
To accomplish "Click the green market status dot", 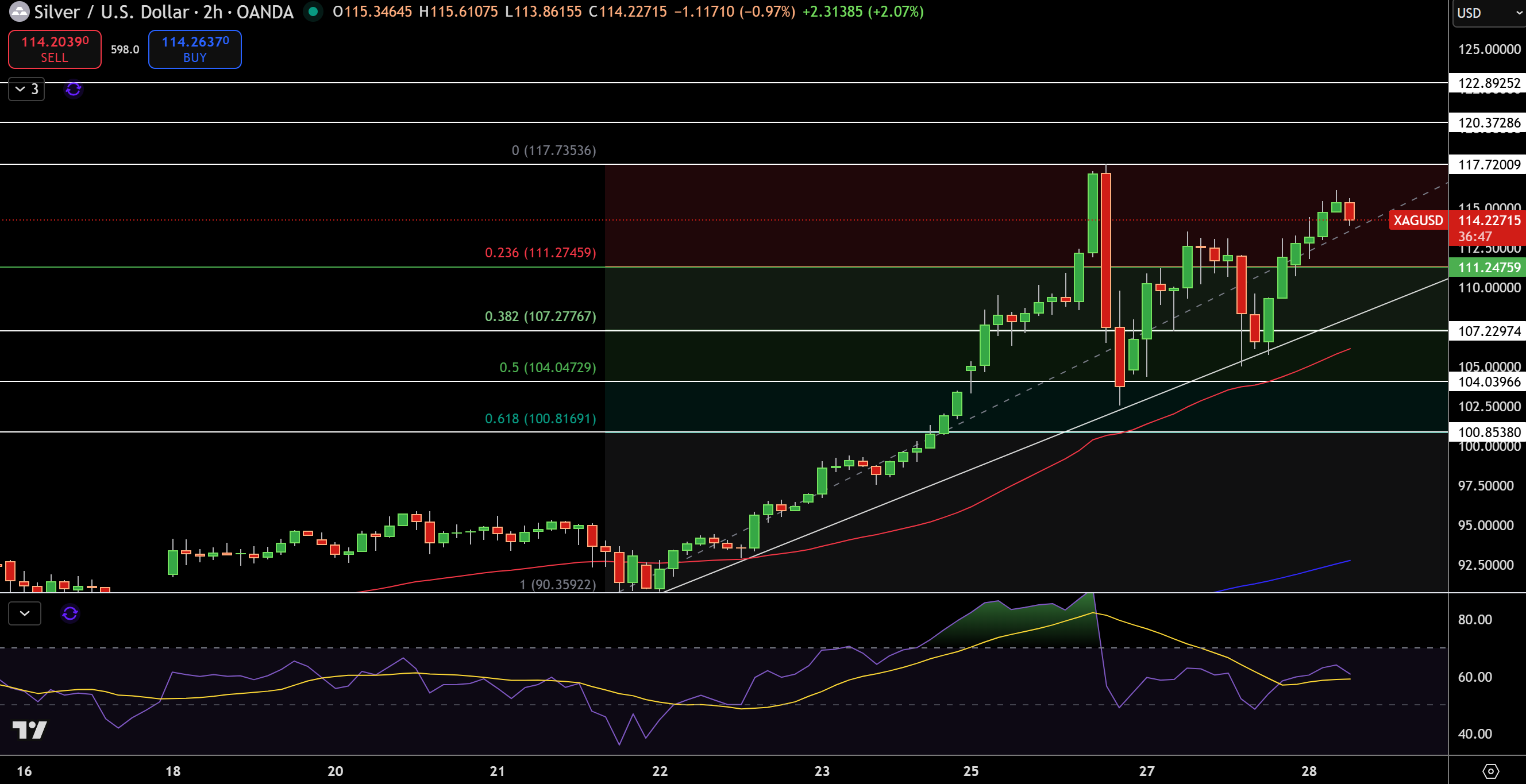I will (x=312, y=11).
